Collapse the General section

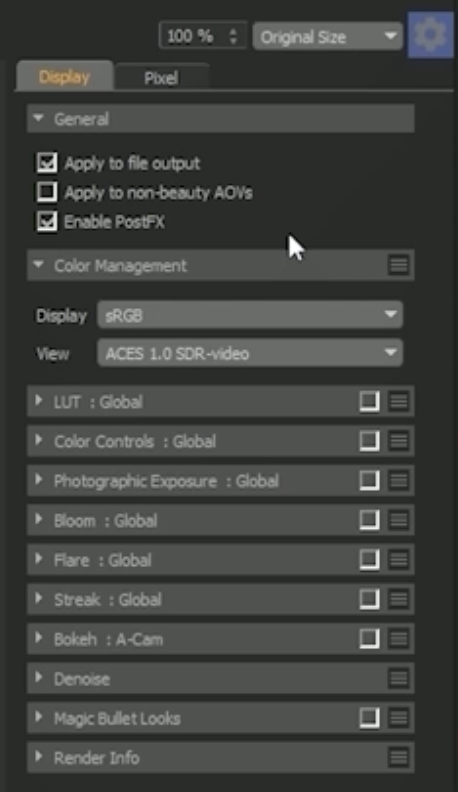point(38,118)
